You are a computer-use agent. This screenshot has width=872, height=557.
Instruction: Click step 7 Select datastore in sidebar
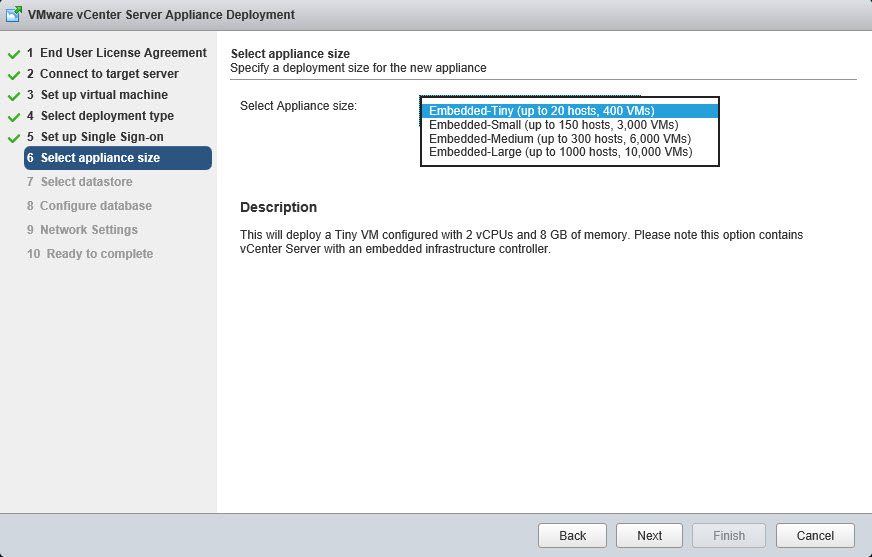click(80, 182)
